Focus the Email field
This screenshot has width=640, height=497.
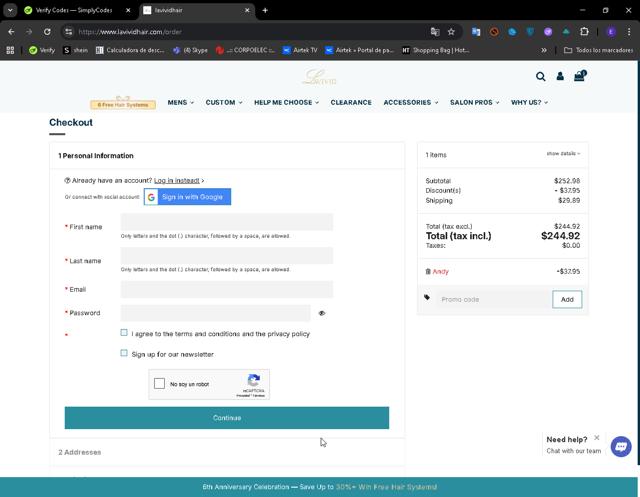(x=227, y=289)
